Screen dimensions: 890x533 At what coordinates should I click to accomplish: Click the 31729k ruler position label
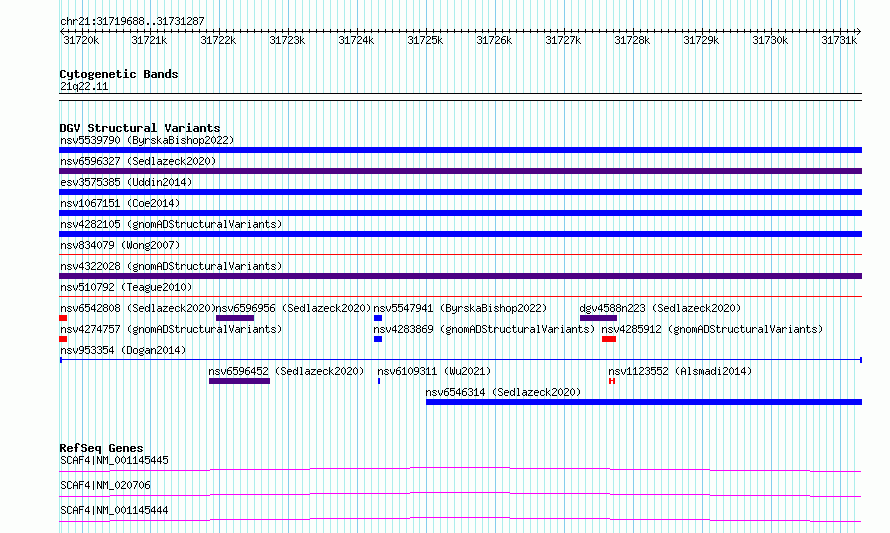701,40
